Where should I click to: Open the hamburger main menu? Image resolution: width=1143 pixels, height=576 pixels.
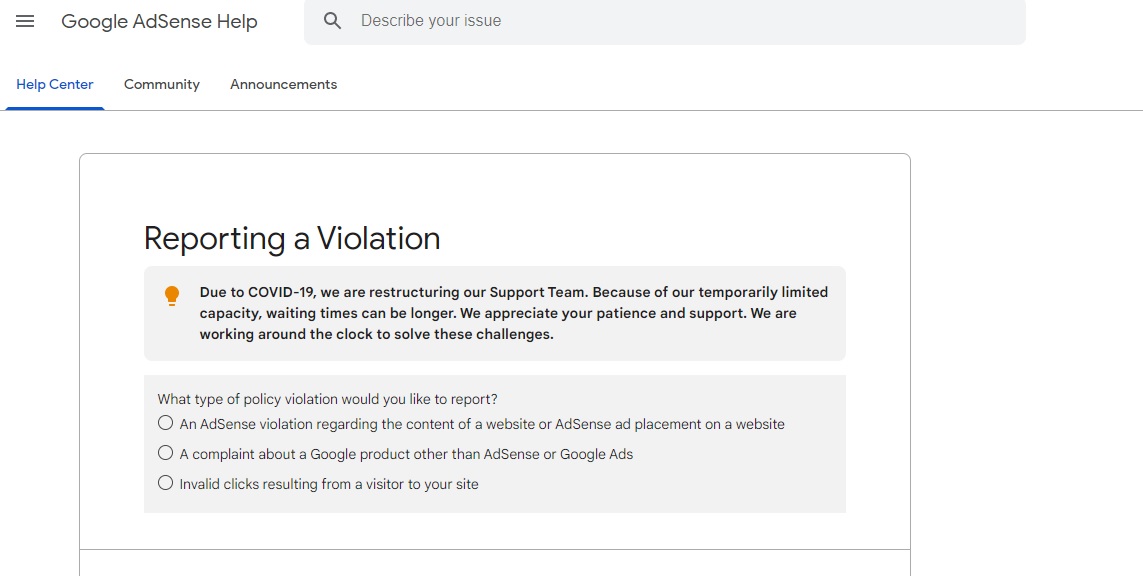point(25,21)
